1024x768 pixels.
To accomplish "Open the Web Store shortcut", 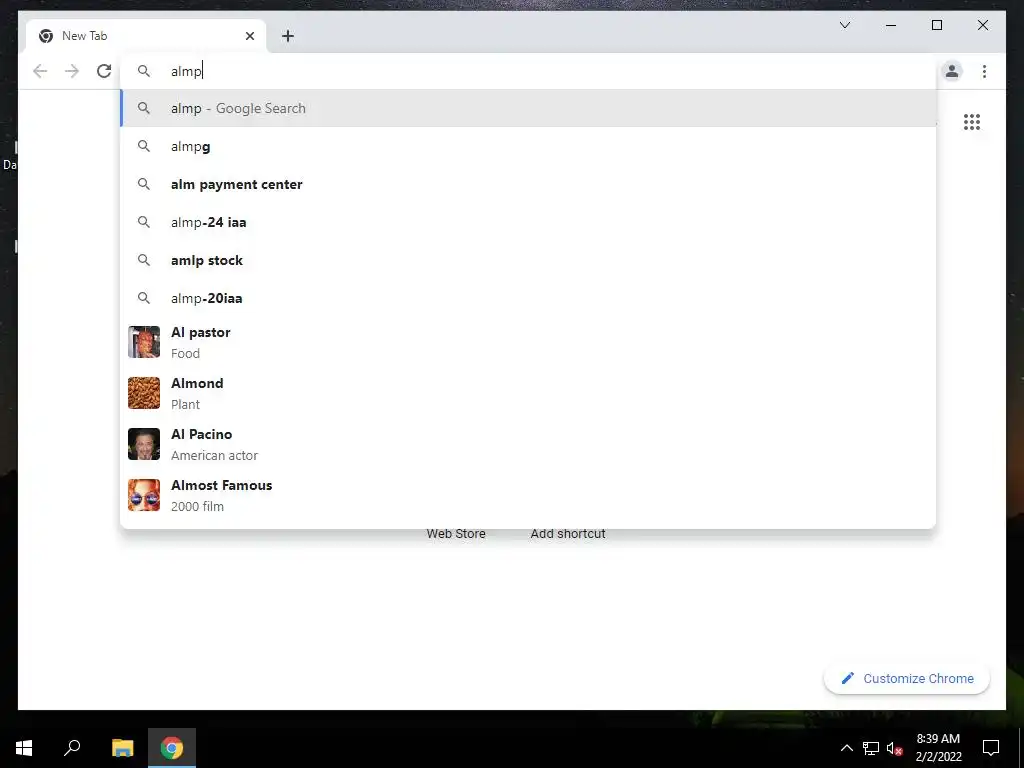I will (456, 534).
